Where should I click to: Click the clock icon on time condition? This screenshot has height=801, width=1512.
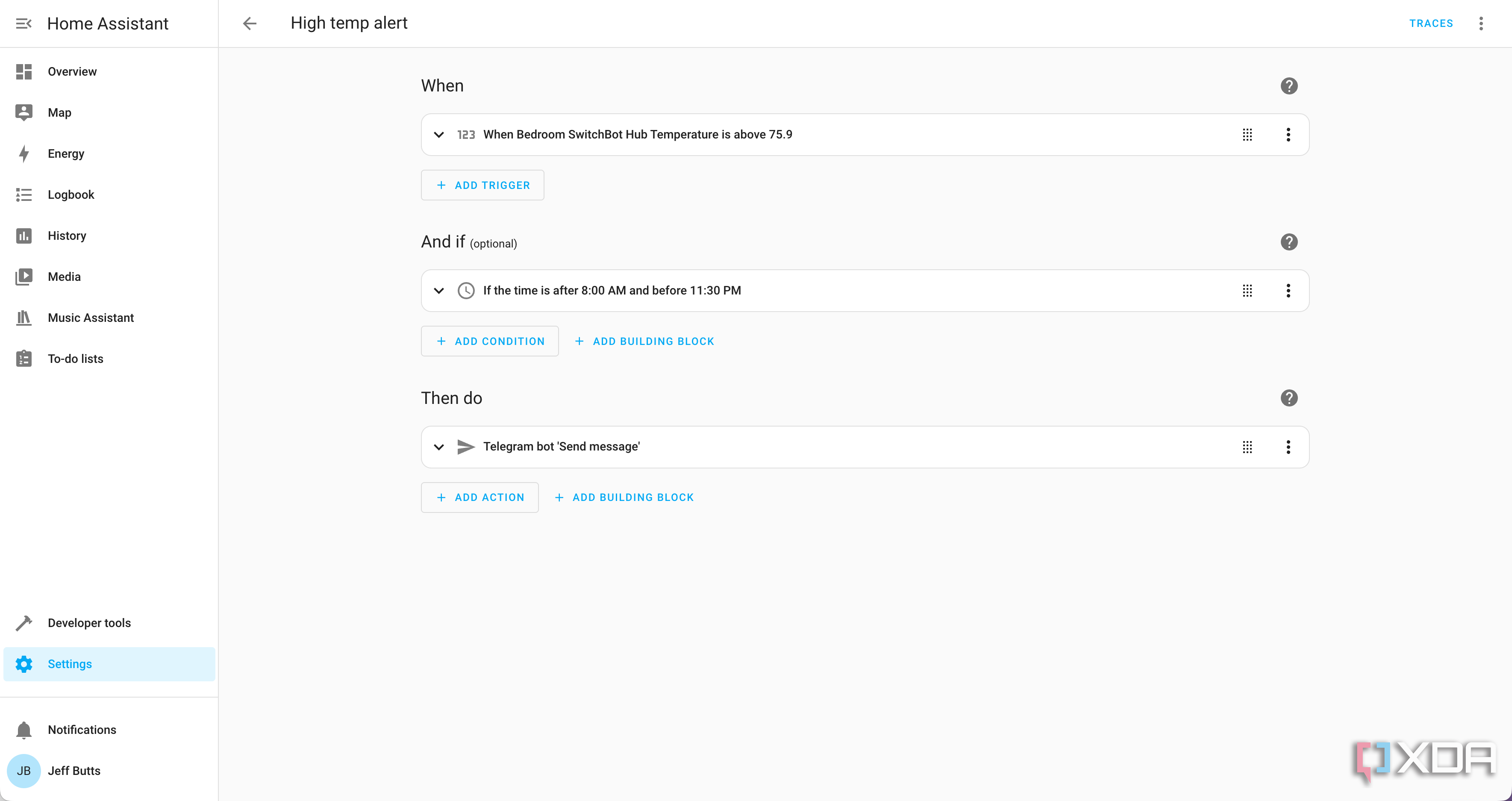466,291
